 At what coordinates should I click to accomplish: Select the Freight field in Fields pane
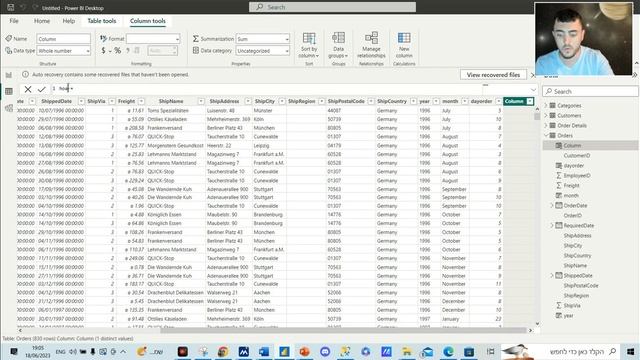tap(571, 185)
